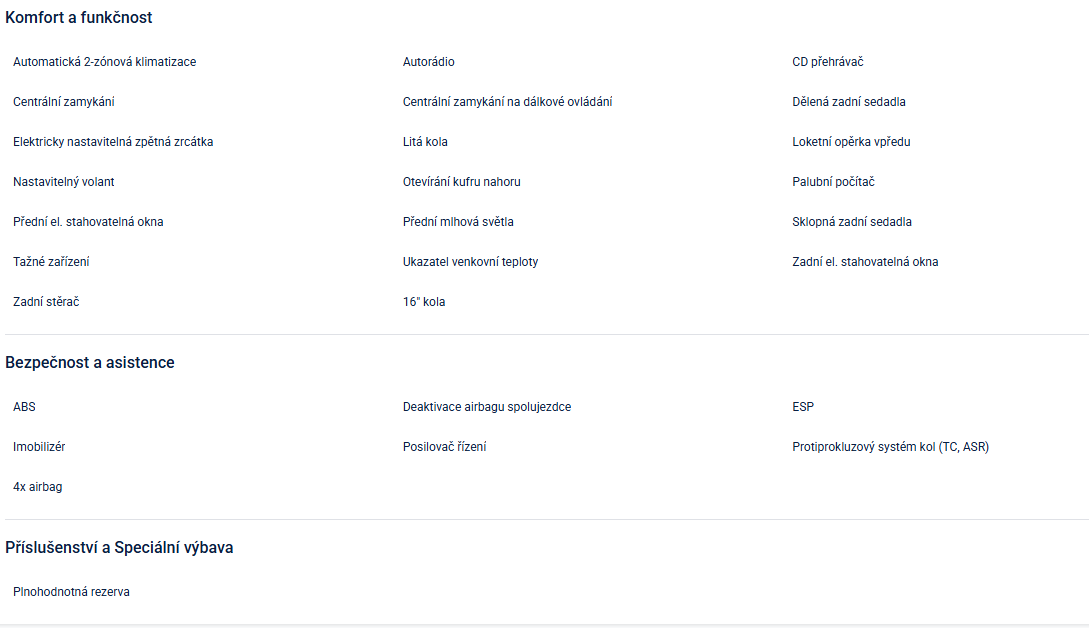Click 'Protiprokluzový systém kol (TC, ASR)'
1089x628 pixels.
pyautogui.click(x=890, y=447)
